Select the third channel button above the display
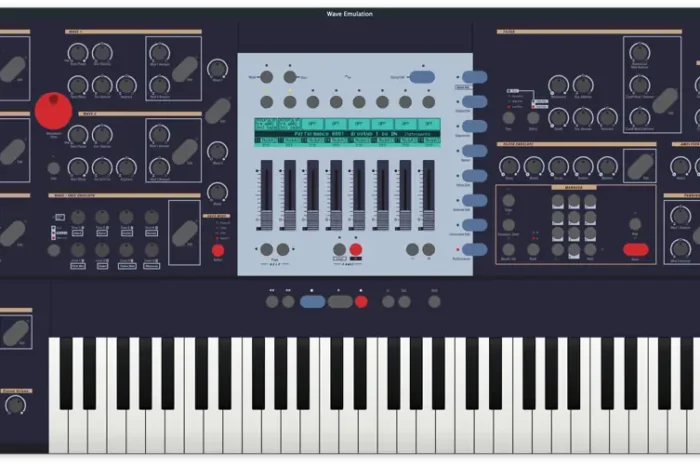 313,102
